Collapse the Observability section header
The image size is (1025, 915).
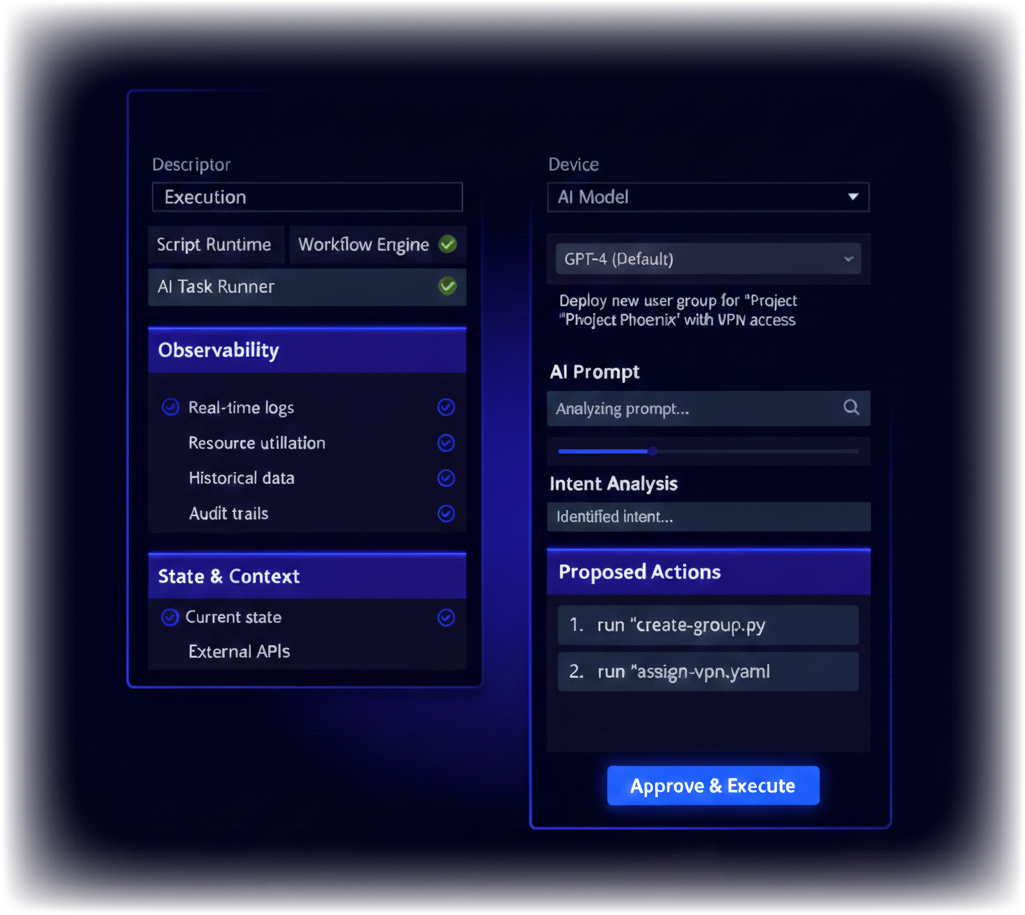coord(307,351)
